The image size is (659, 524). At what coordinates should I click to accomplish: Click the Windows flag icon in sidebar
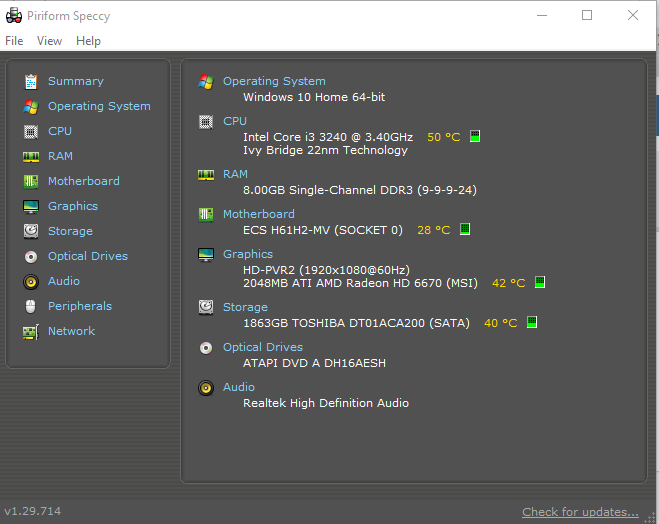31,107
